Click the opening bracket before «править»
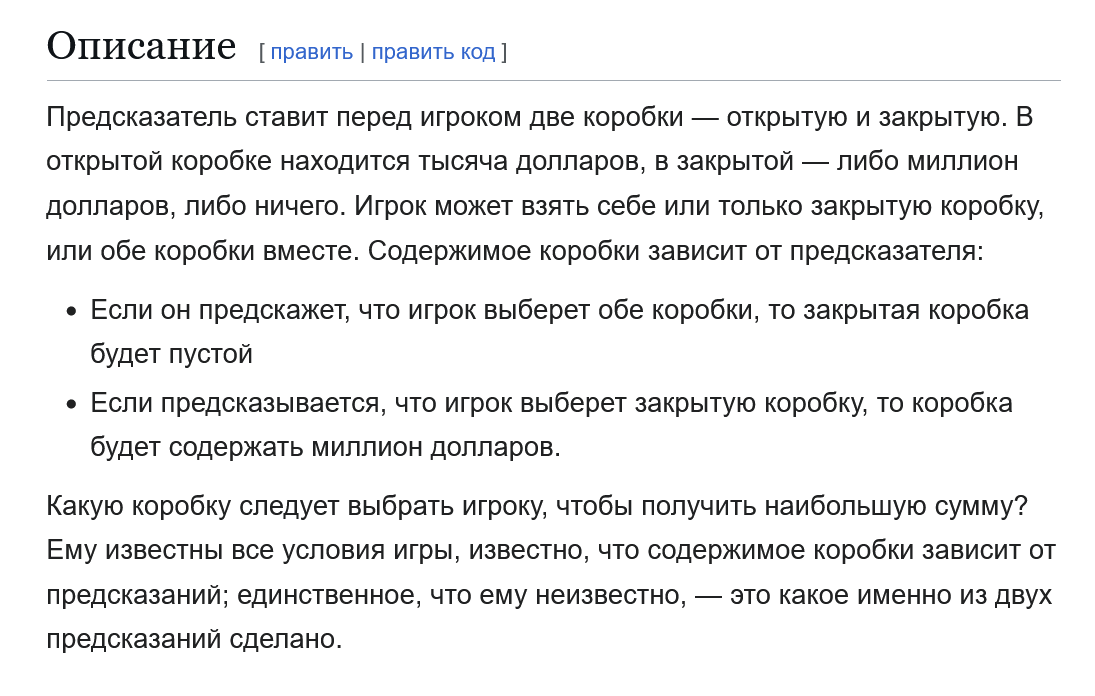The width and height of the screenshot is (1095, 696). click(x=262, y=52)
